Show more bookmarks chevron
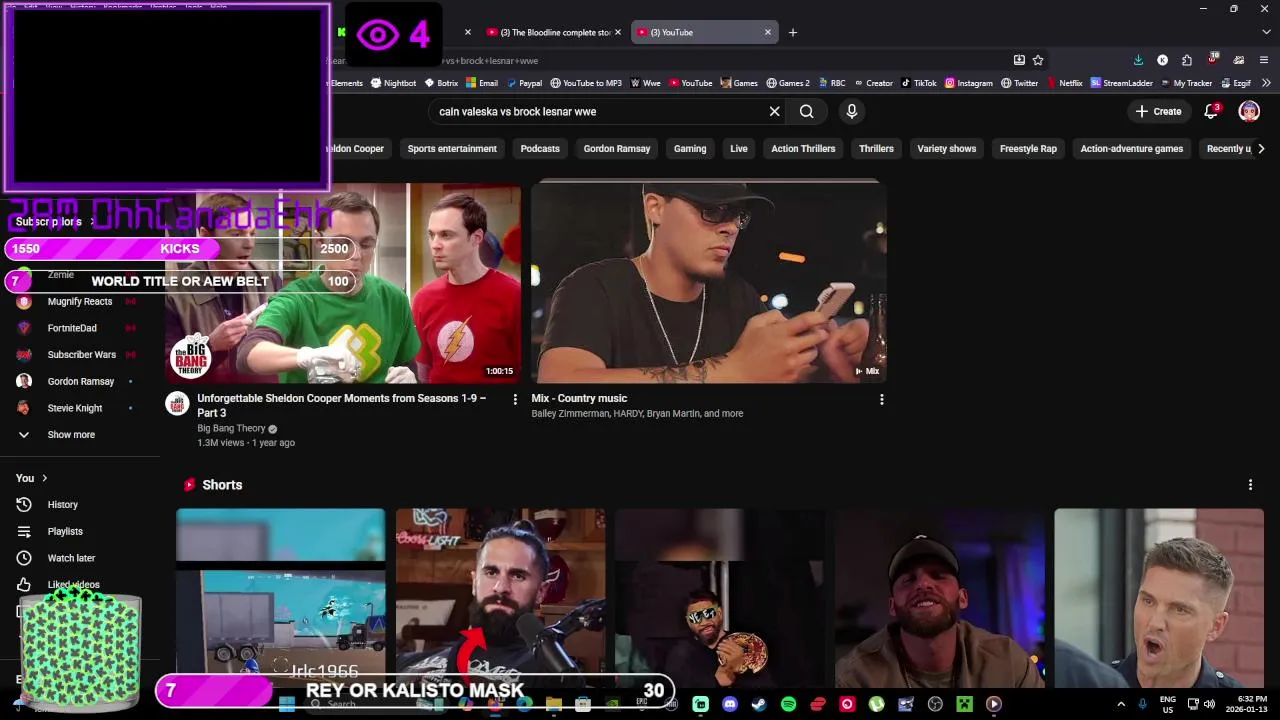This screenshot has height=720, width=1280. [x=1266, y=83]
